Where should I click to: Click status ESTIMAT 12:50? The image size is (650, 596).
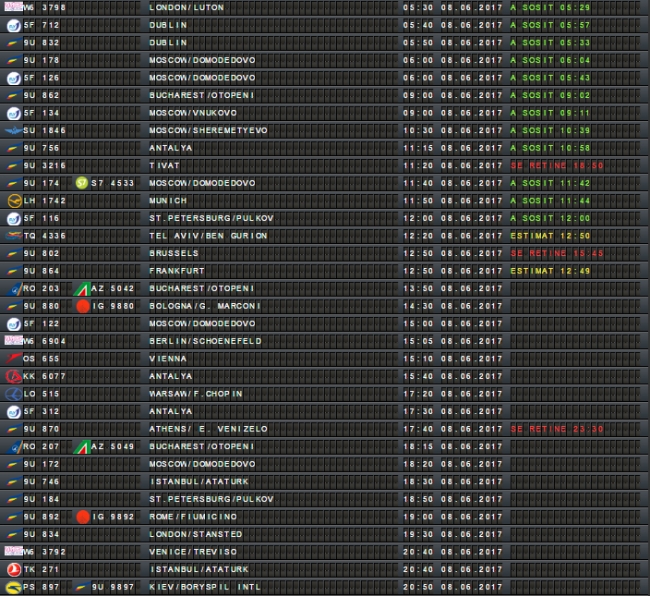pos(550,236)
